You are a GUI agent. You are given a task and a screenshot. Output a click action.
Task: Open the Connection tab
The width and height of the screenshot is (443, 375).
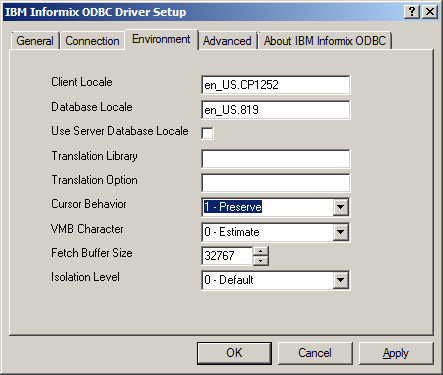click(x=92, y=41)
